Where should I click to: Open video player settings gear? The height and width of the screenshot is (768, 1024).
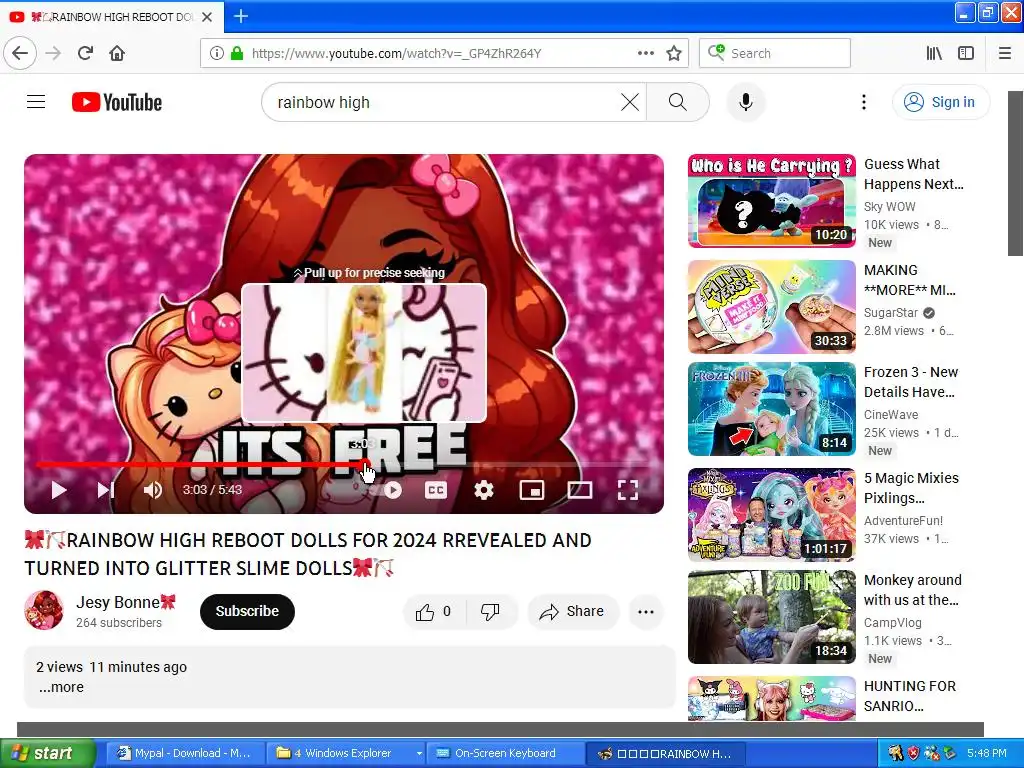coord(483,490)
